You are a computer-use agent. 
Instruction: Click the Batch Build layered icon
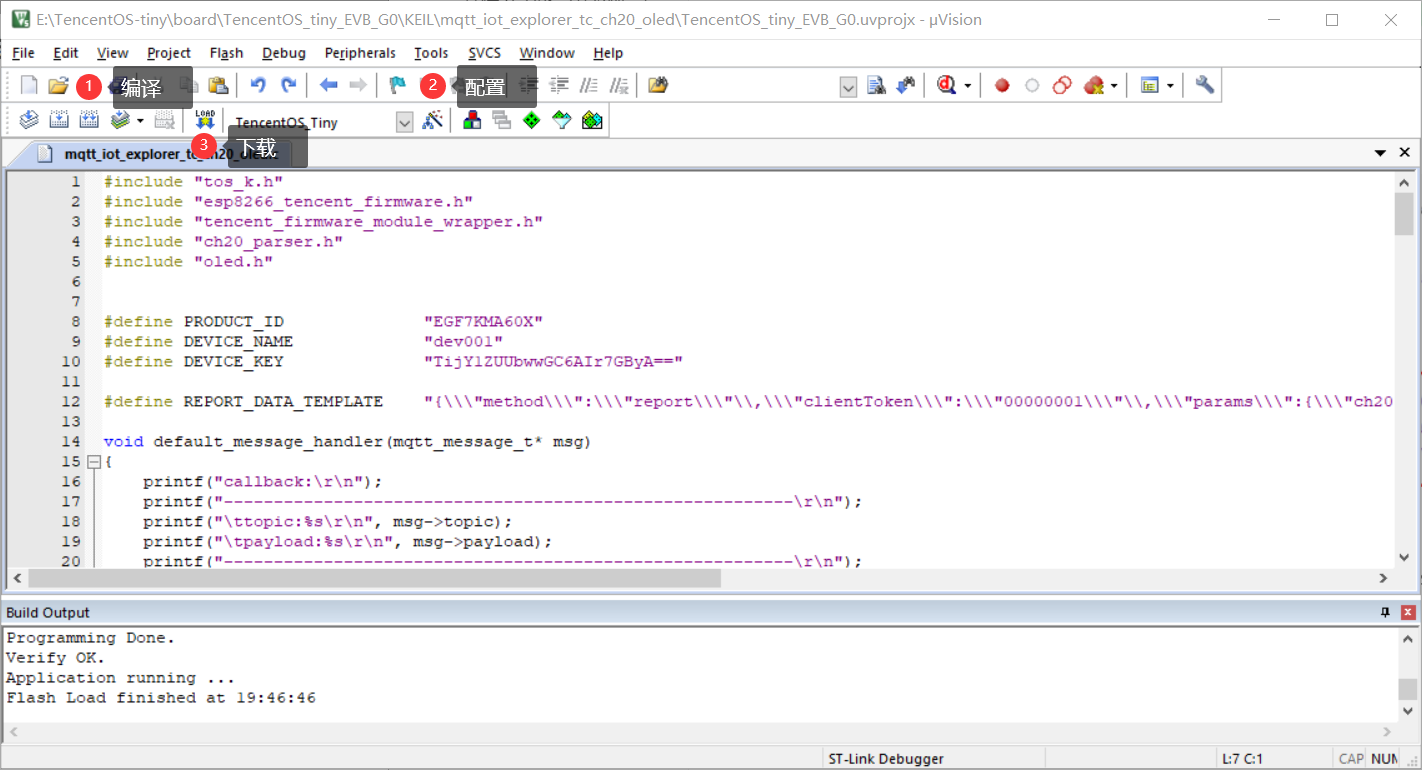tap(120, 121)
